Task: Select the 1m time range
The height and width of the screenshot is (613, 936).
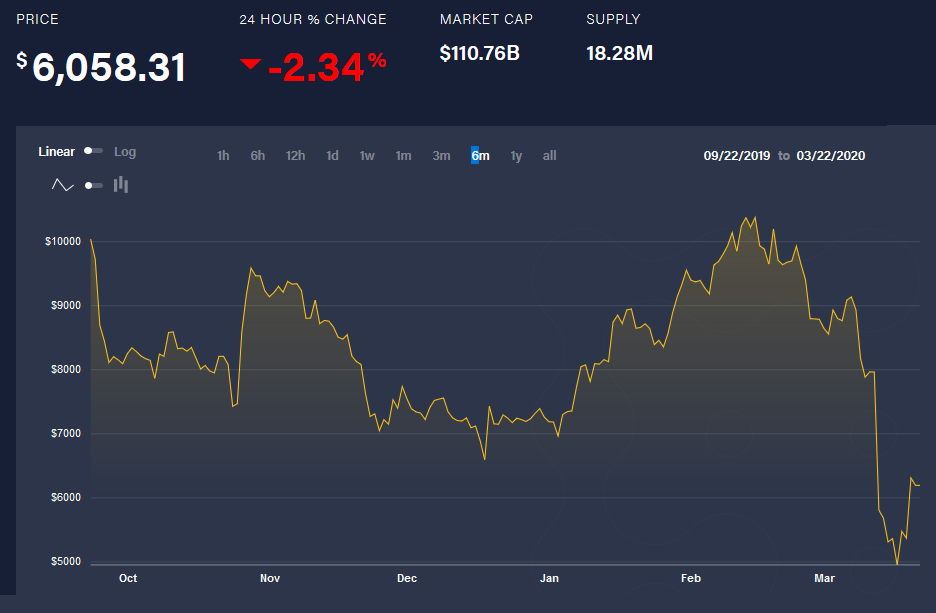Action: click(x=403, y=155)
